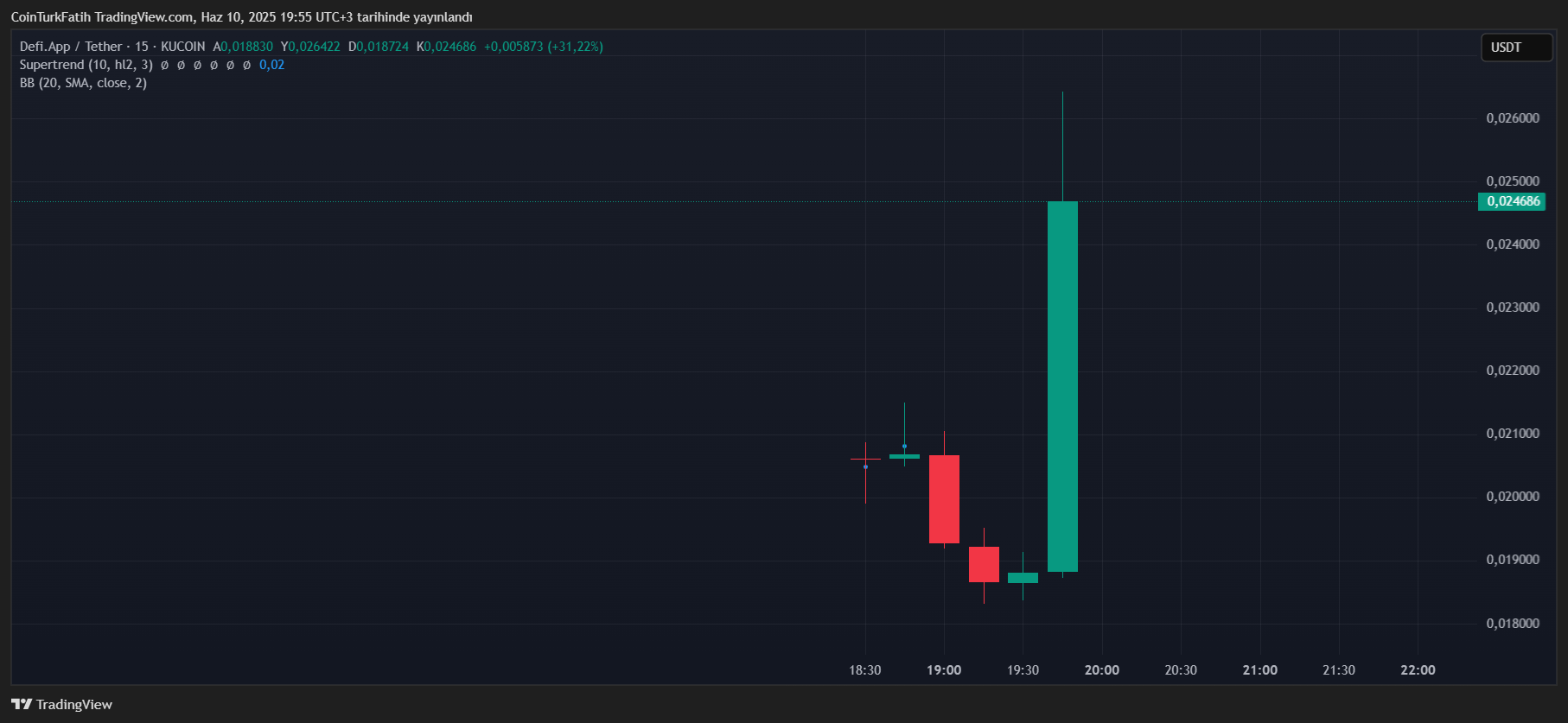This screenshot has width=1568, height=723.
Task: Click the current price label 0,024686
Action: [x=1513, y=201]
